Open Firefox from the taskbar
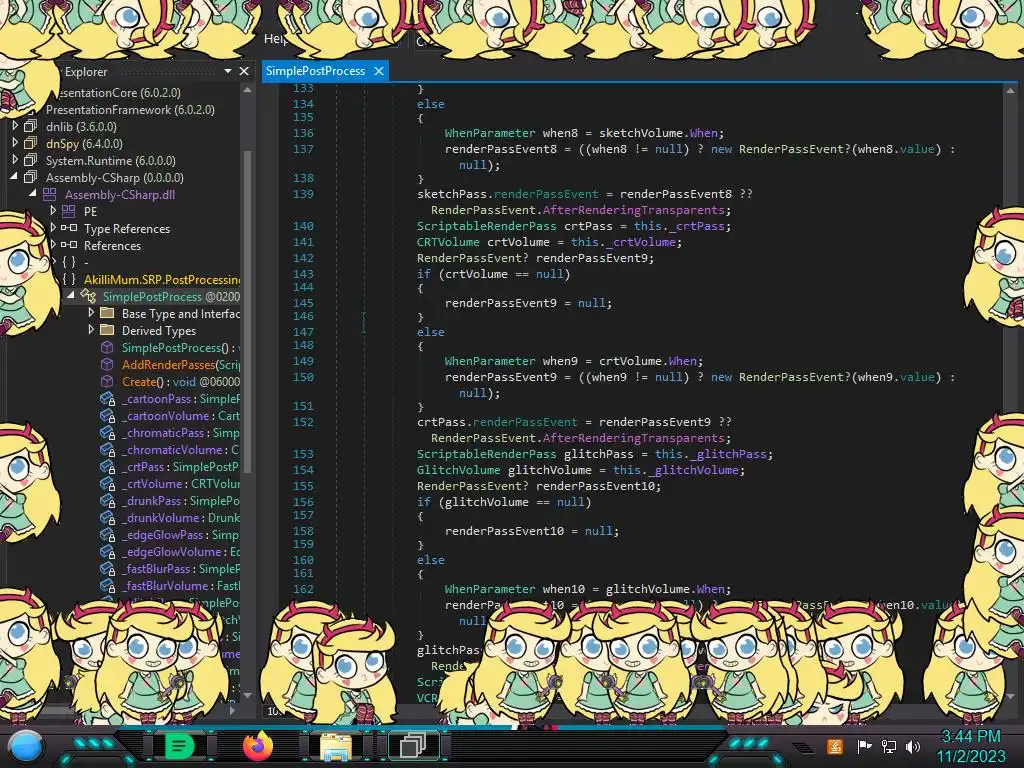Viewport: 1024px width, 768px height. coord(257,745)
